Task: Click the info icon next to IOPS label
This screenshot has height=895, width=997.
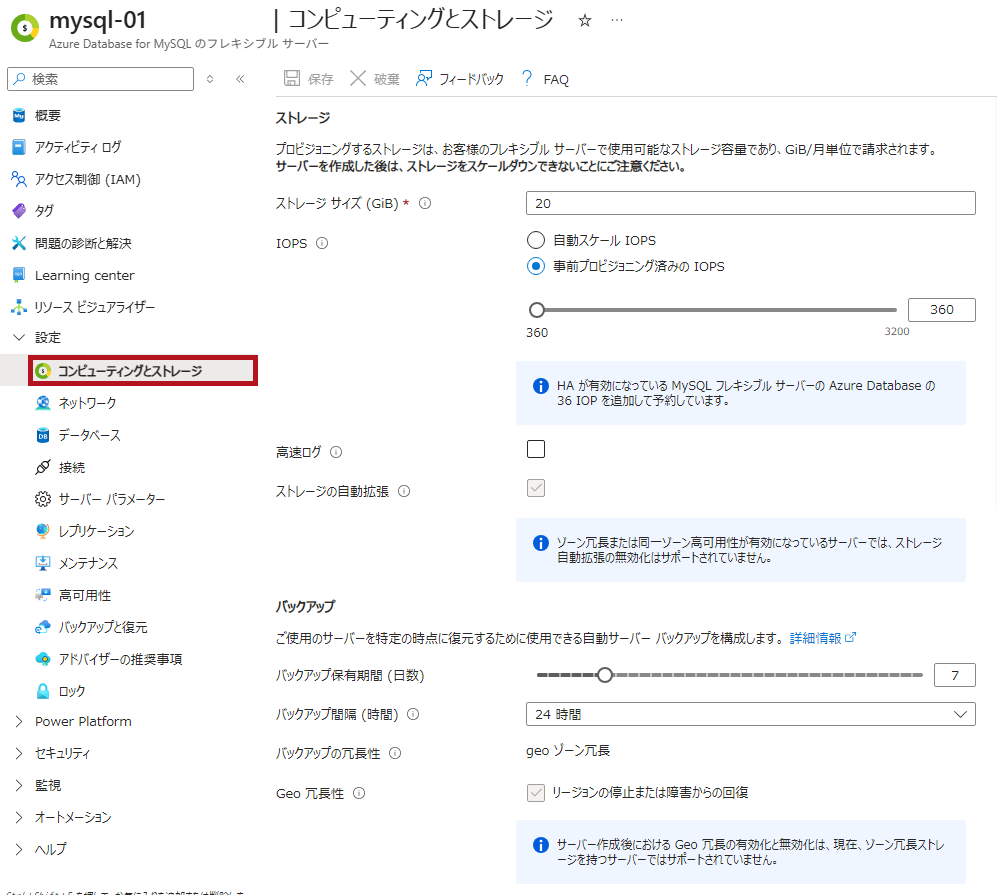Action: pos(322,243)
